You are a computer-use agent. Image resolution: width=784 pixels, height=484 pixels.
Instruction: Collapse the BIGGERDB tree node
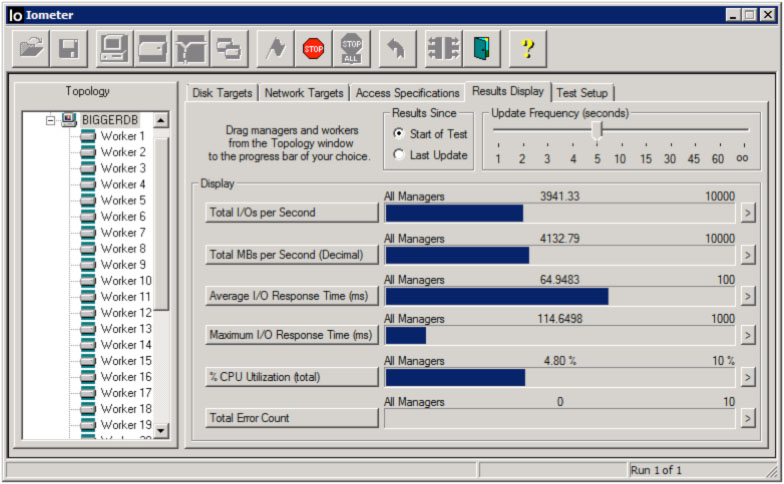pyautogui.click(x=50, y=120)
